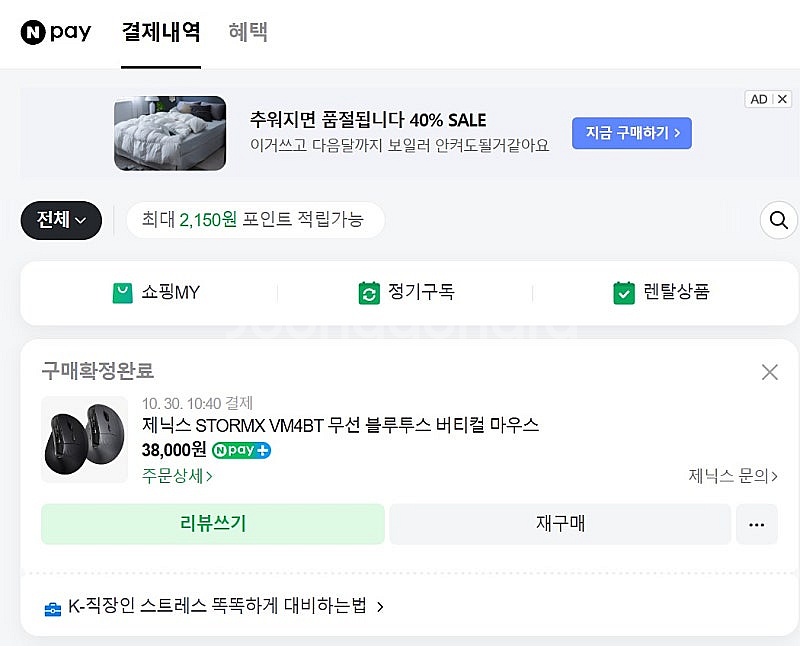Click the briefcase icon beside K-직장인 banner

click(53, 605)
